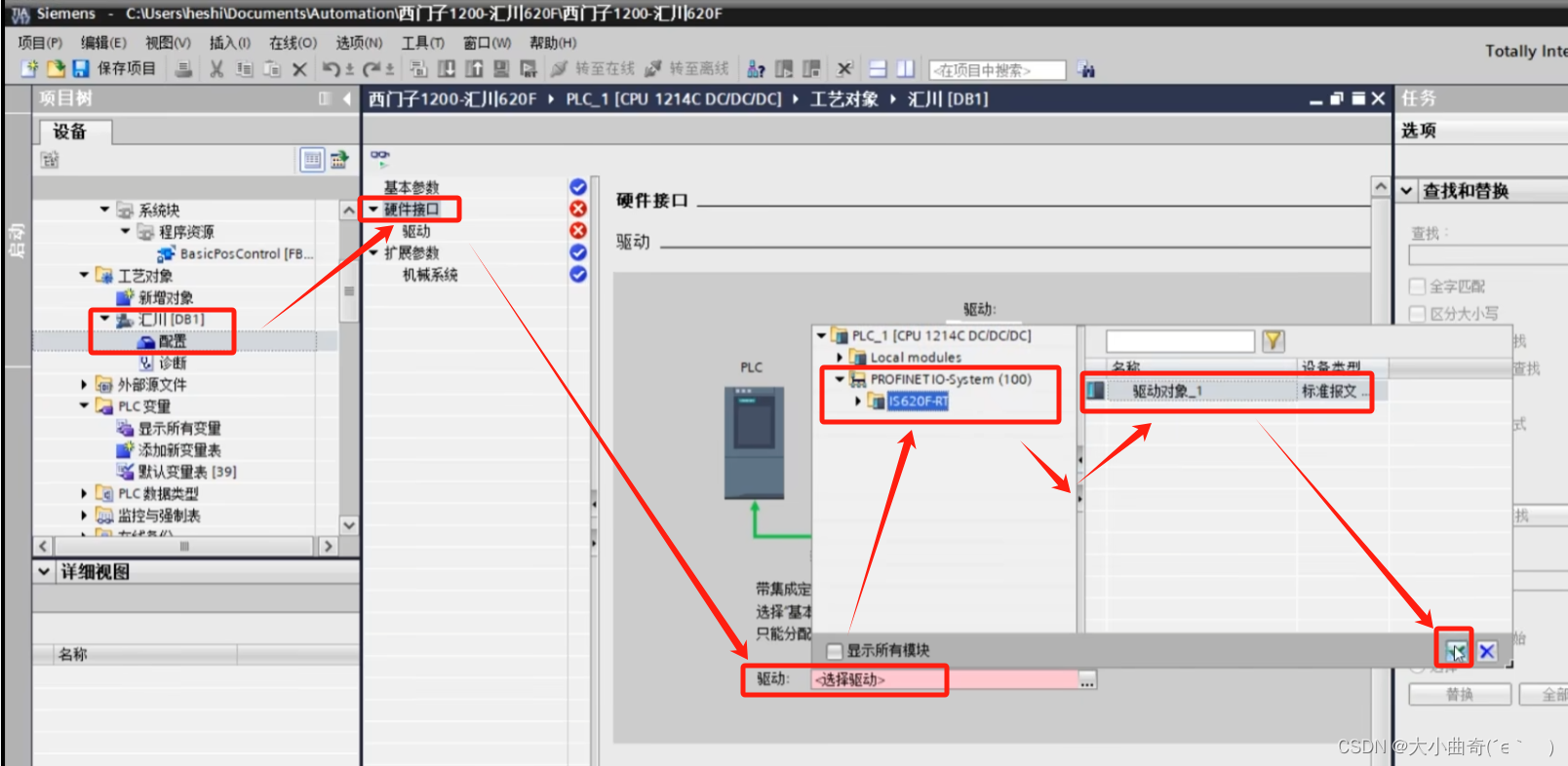This screenshot has width=1568, height=766.
Task: Click 添加新变量表 item
Action: pyautogui.click(x=169, y=450)
